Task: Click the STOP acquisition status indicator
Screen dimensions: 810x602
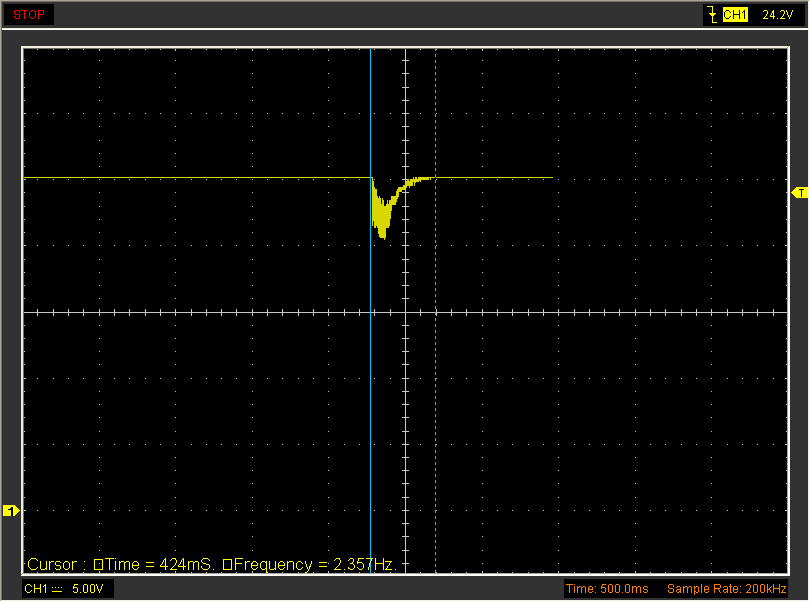Action: (29, 14)
